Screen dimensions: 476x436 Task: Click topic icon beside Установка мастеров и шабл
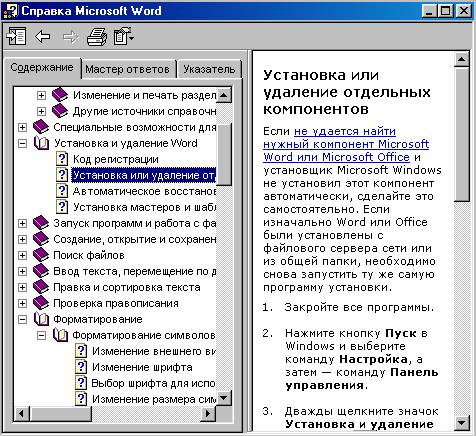click(62, 207)
